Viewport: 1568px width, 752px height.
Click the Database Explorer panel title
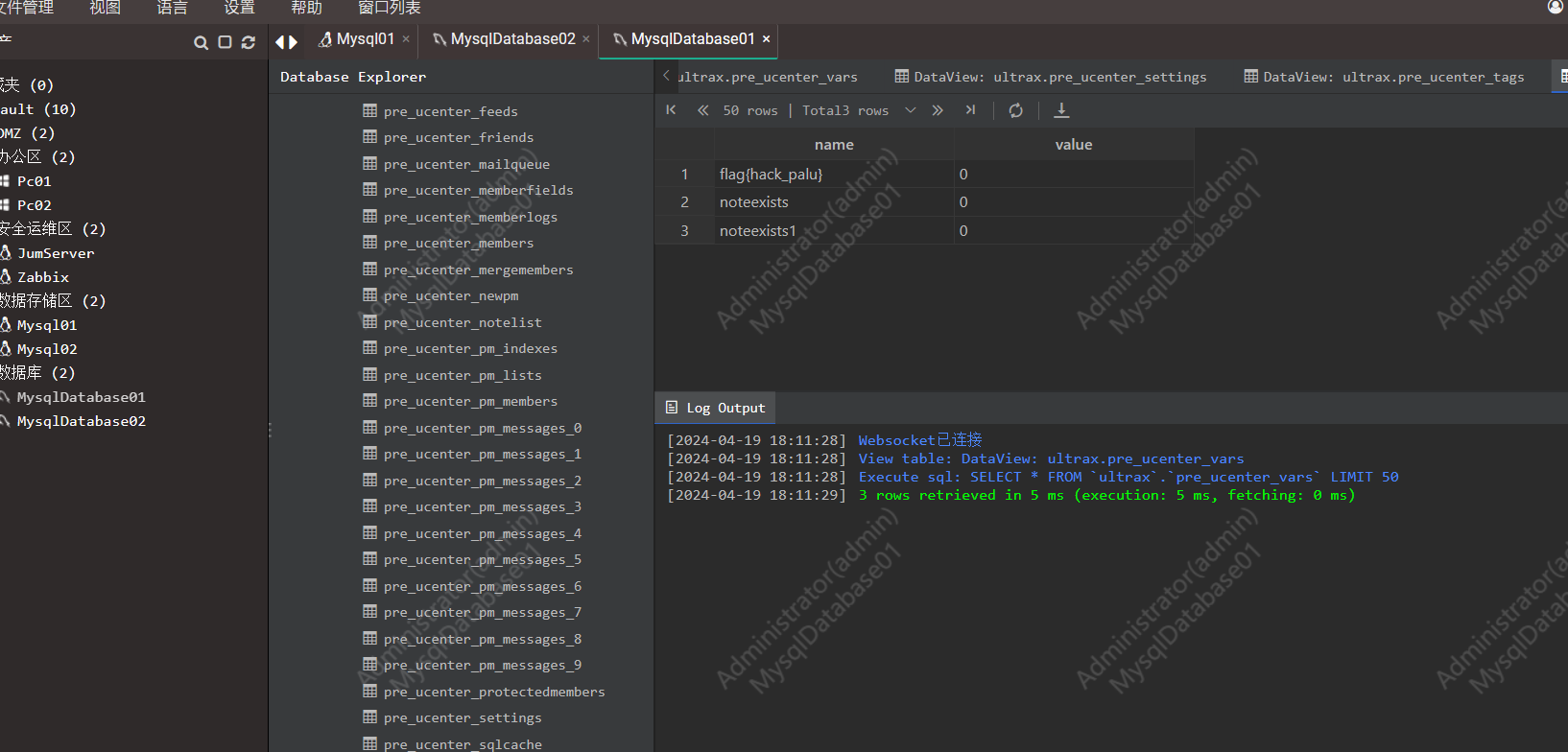[x=353, y=77]
